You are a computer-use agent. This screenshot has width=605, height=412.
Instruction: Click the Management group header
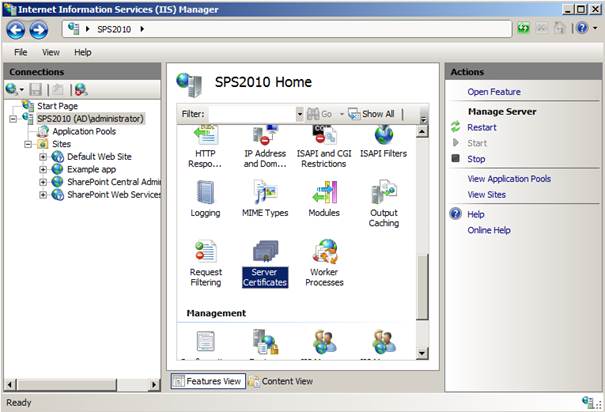coord(216,313)
